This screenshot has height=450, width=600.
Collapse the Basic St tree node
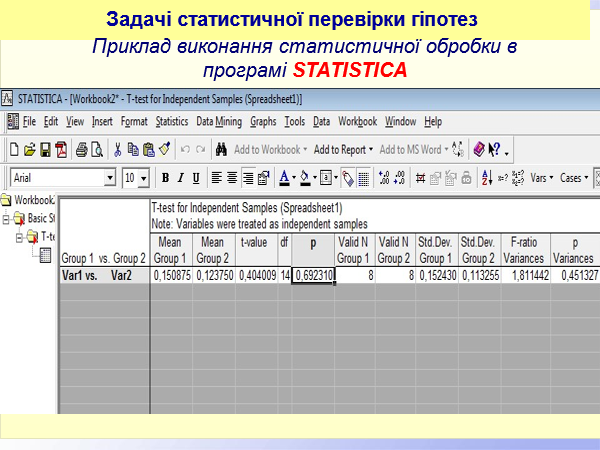pos(6,219)
